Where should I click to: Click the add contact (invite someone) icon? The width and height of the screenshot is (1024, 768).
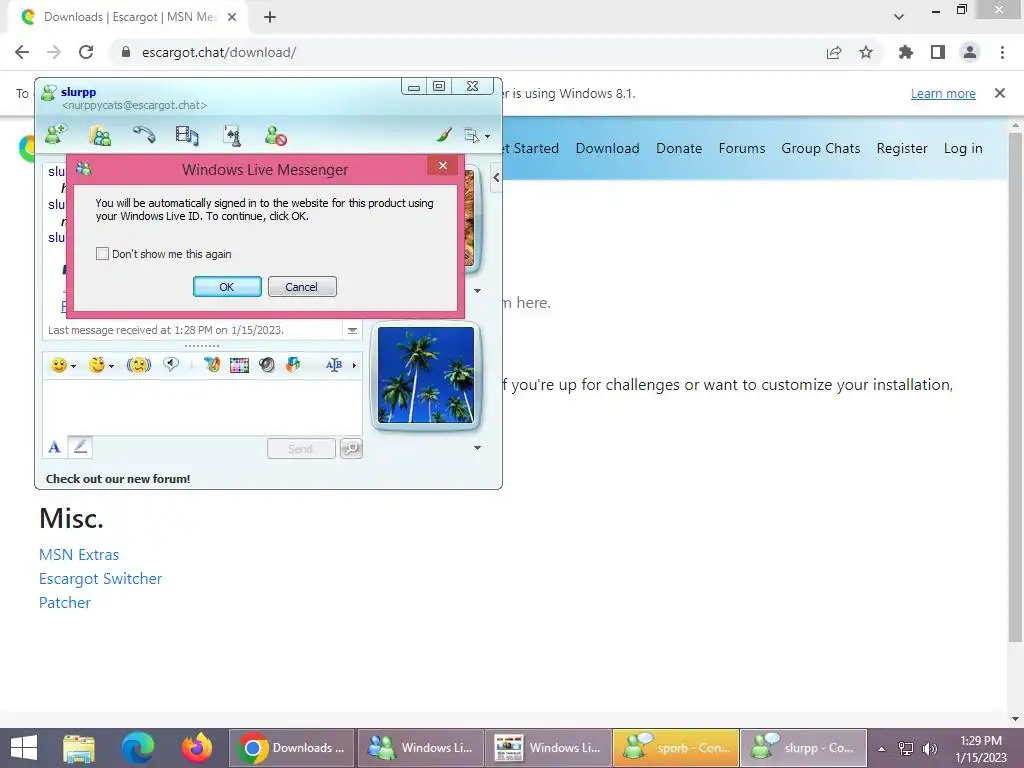pos(56,135)
